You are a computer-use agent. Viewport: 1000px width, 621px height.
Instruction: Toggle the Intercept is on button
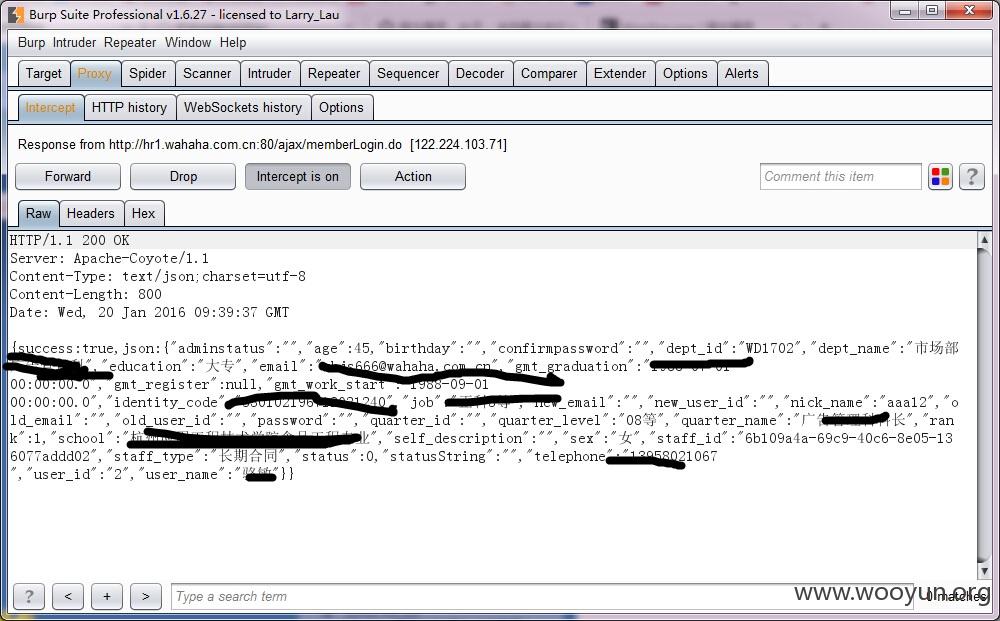(x=298, y=177)
